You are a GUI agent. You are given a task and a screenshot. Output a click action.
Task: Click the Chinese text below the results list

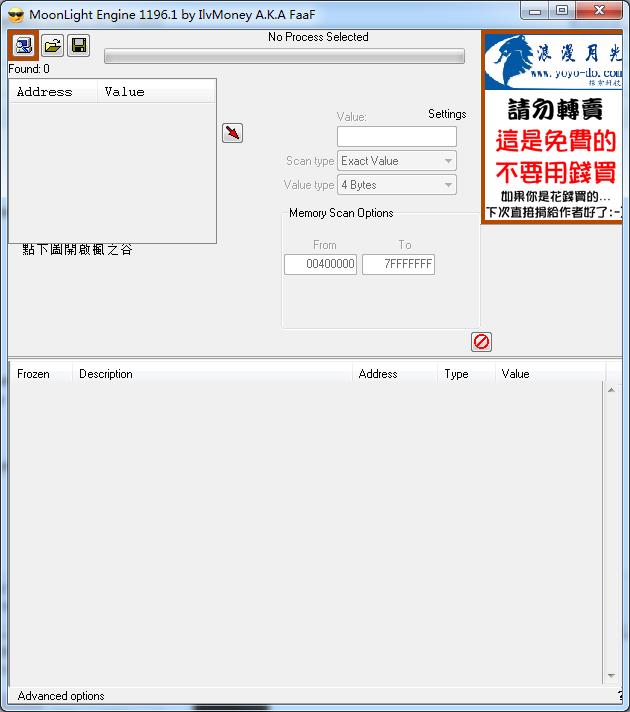(77, 250)
